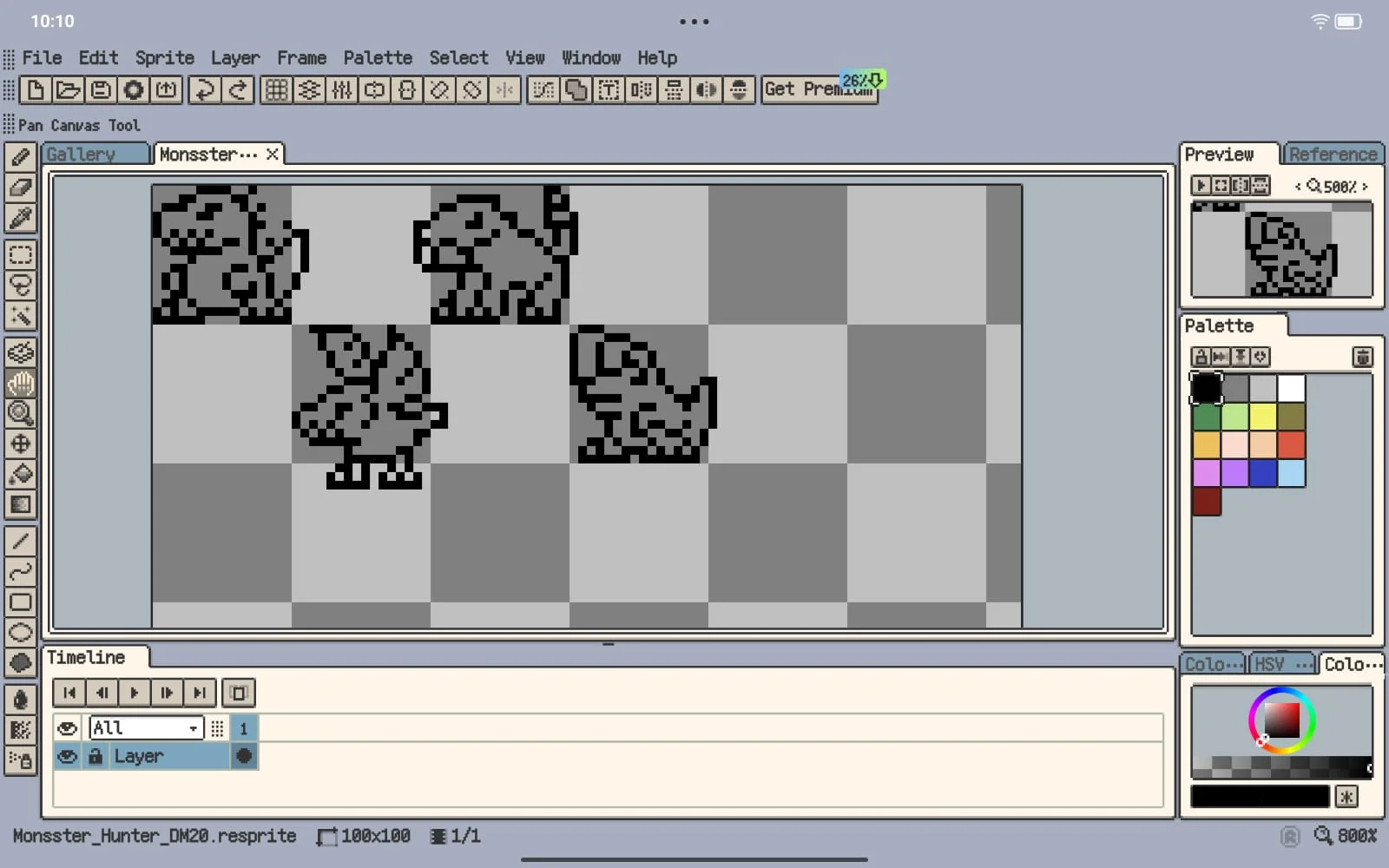
Task: Select the Eraser tool
Action: tap(21, 187)
